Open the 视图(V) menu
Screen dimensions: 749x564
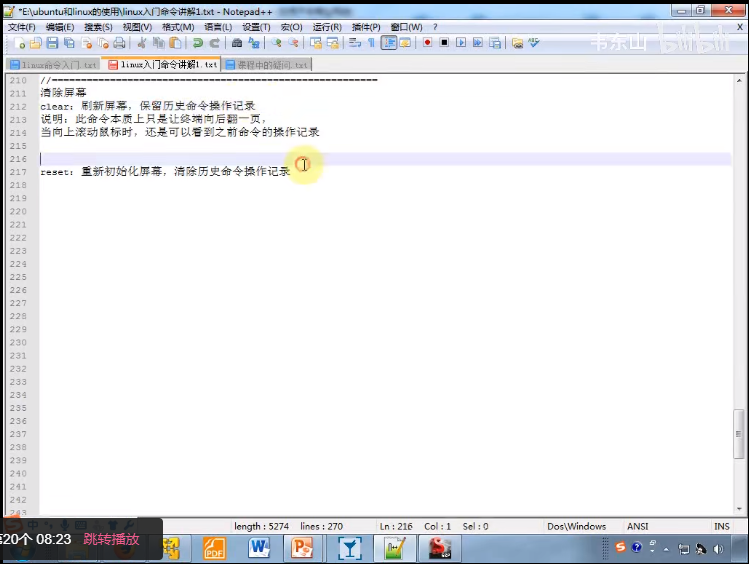point(137,27)
